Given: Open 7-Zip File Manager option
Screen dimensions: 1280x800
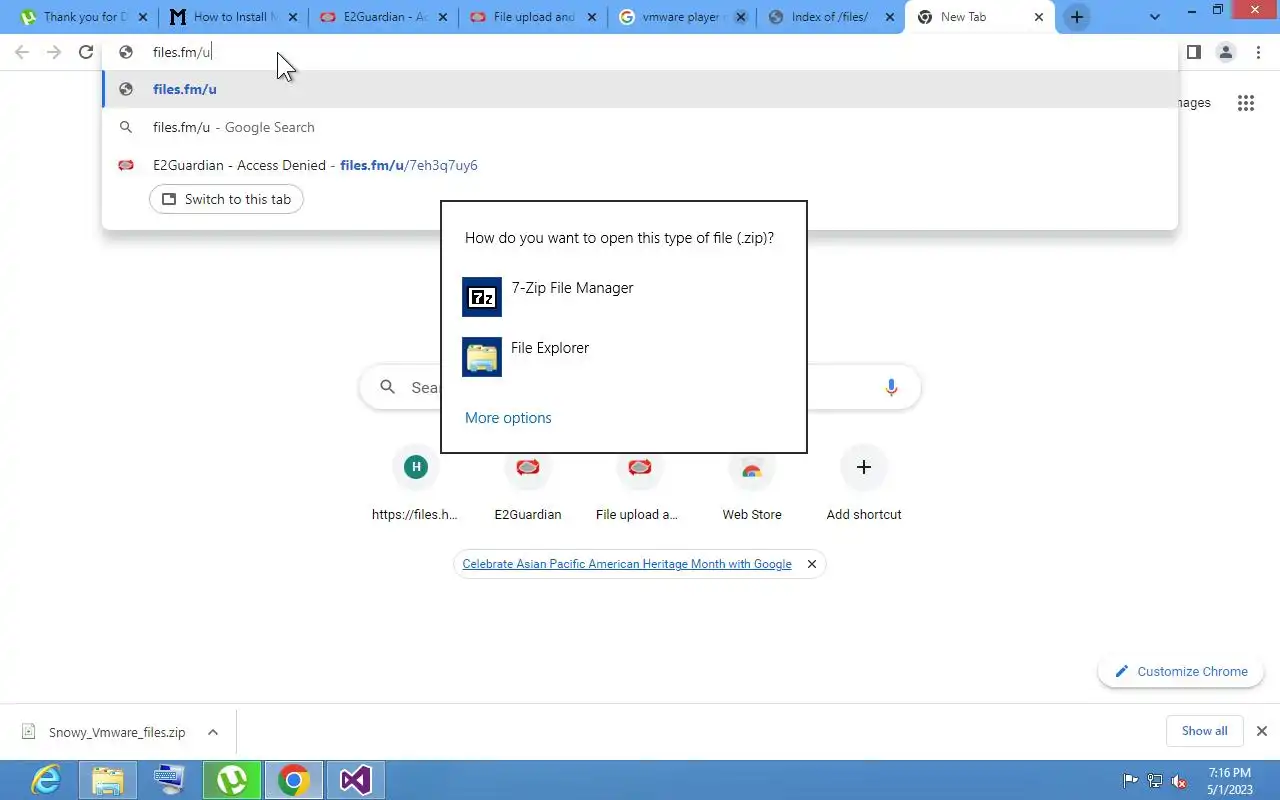Looking at the screenshot, I should click(623, 297).
